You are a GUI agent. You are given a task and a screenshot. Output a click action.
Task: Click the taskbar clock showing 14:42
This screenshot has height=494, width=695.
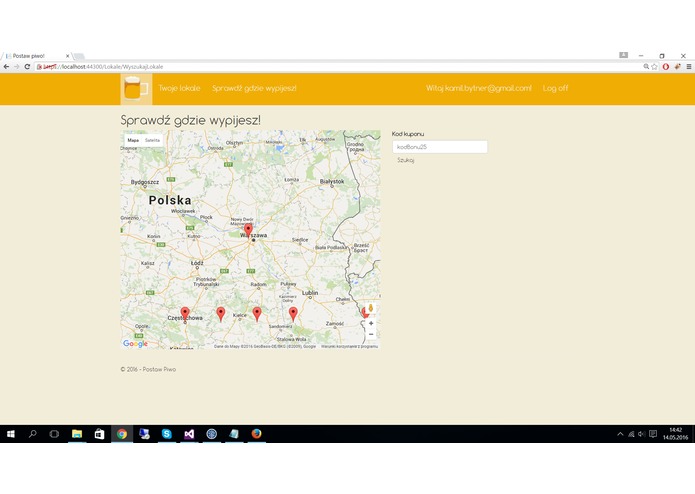(675, 434)
